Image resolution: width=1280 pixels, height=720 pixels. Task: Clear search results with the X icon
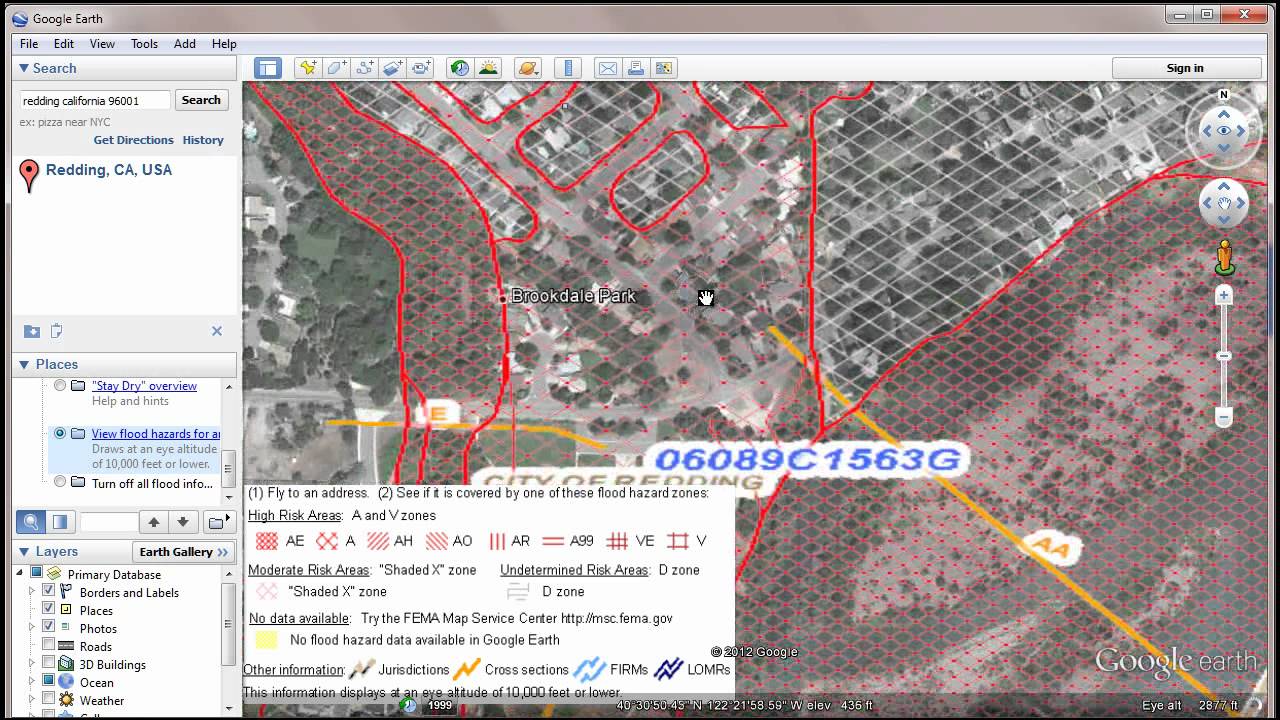tap(217, 331)
